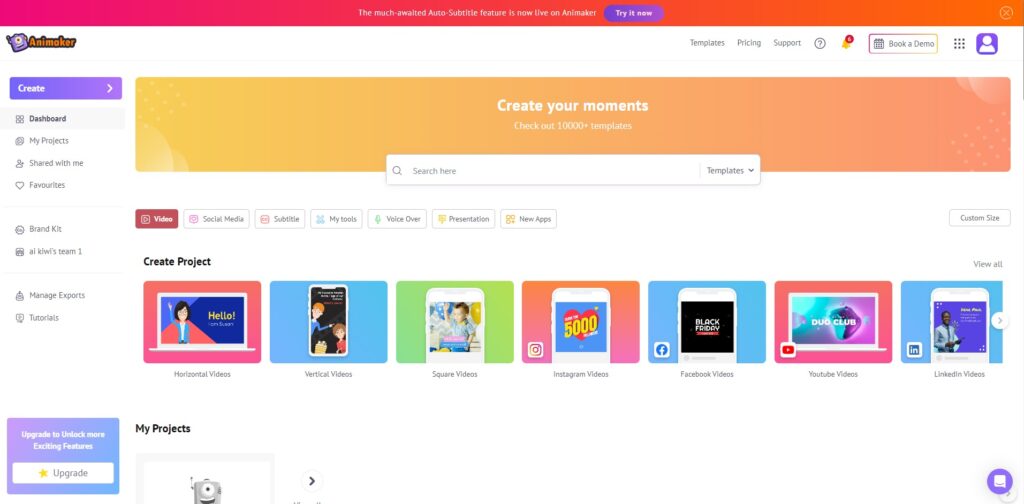Click the Youtube Videos label
This screenshot has width=1024, height=504.
833,375
